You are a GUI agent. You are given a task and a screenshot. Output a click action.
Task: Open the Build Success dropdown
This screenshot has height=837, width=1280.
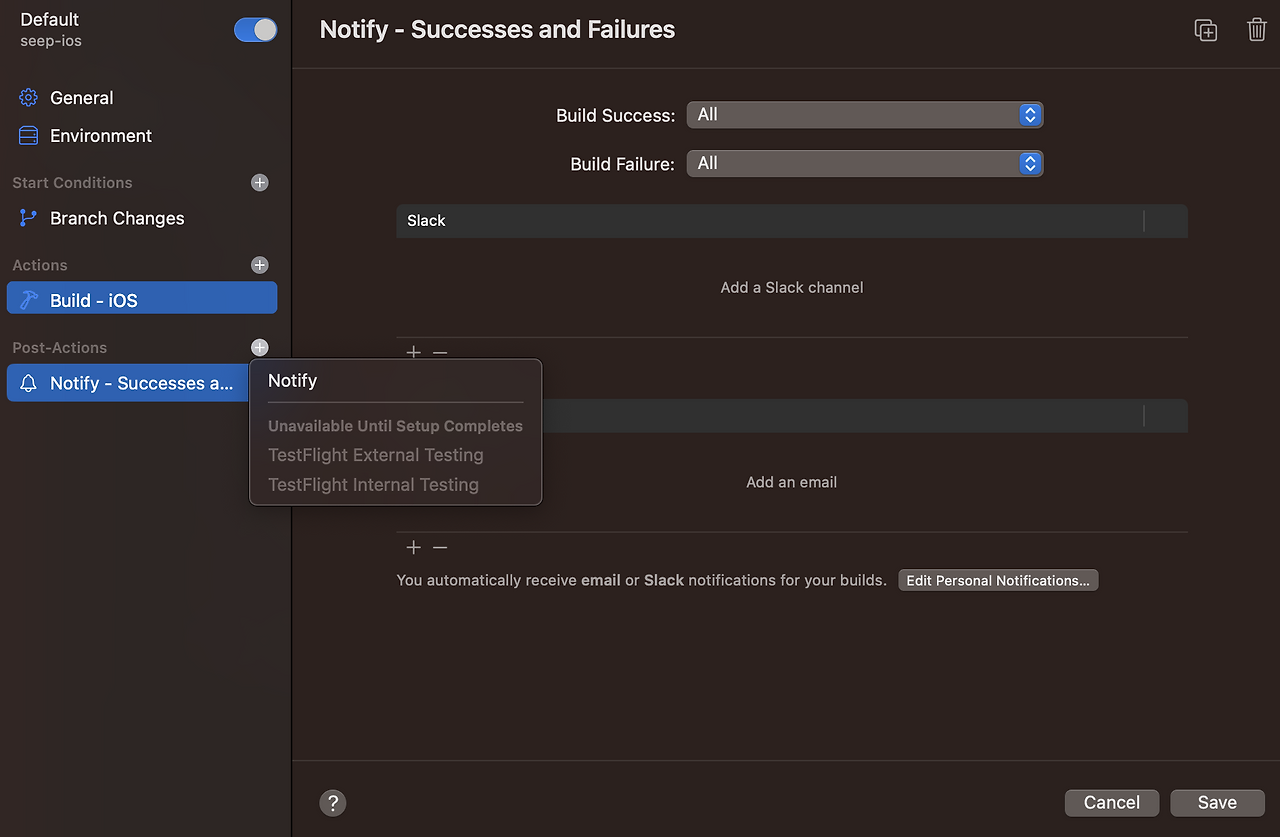pos(864,115)
